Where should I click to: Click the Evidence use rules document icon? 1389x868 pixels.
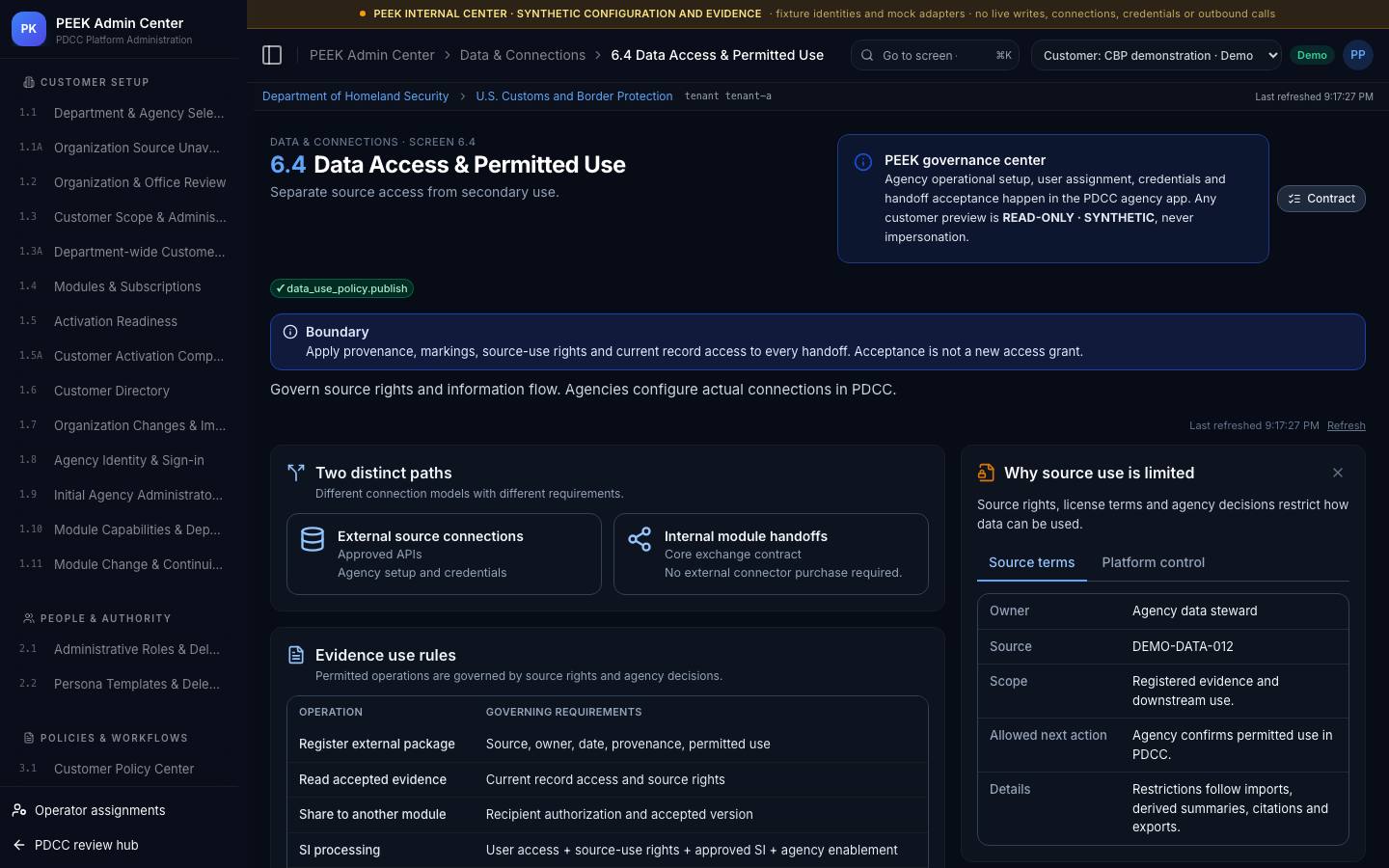click(296, 655)
